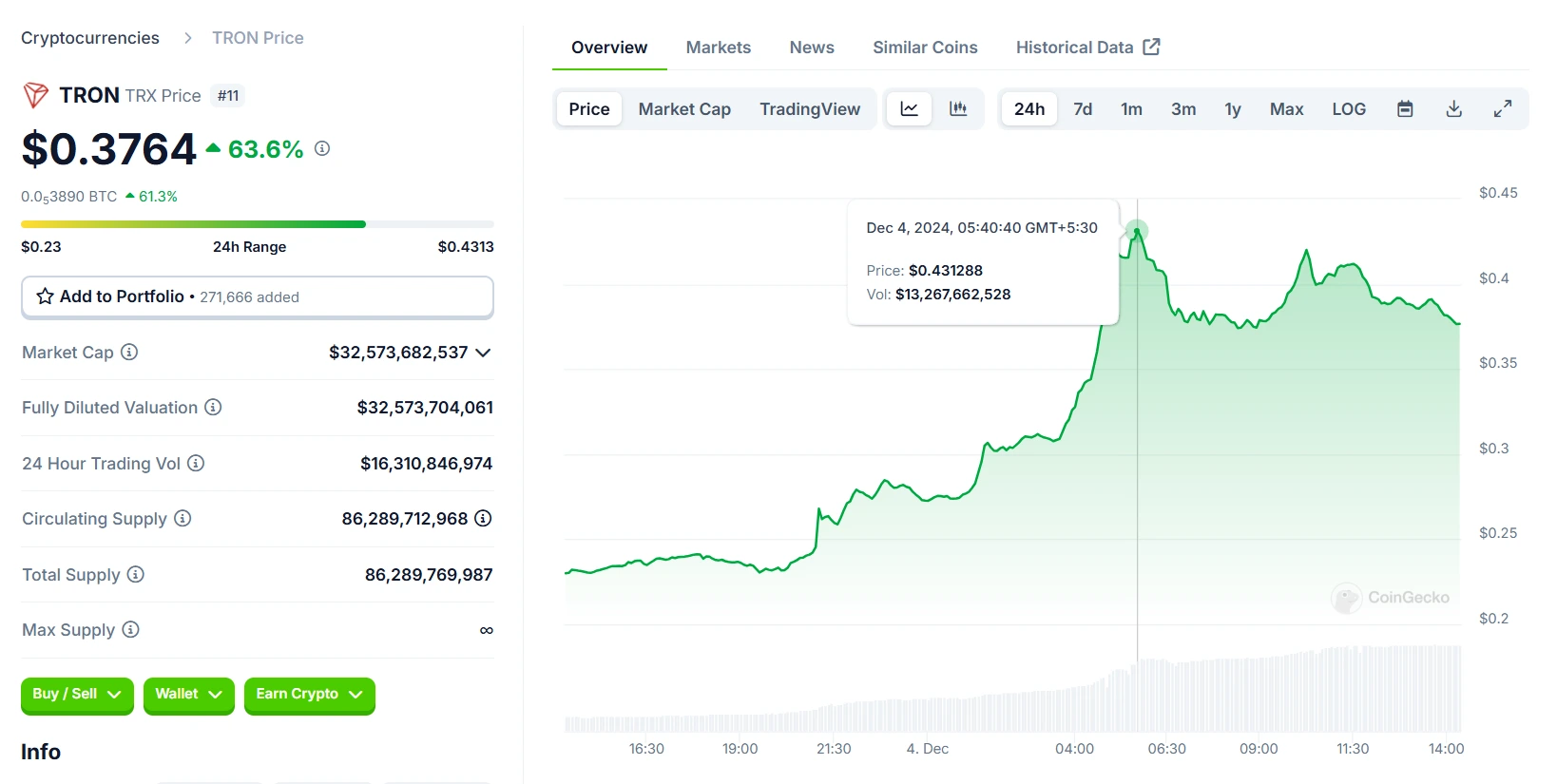This screenshot has width=1557, height=784.
Task: Go to Cryptocurrencies breadcrumb link
Action: (90, 38)
